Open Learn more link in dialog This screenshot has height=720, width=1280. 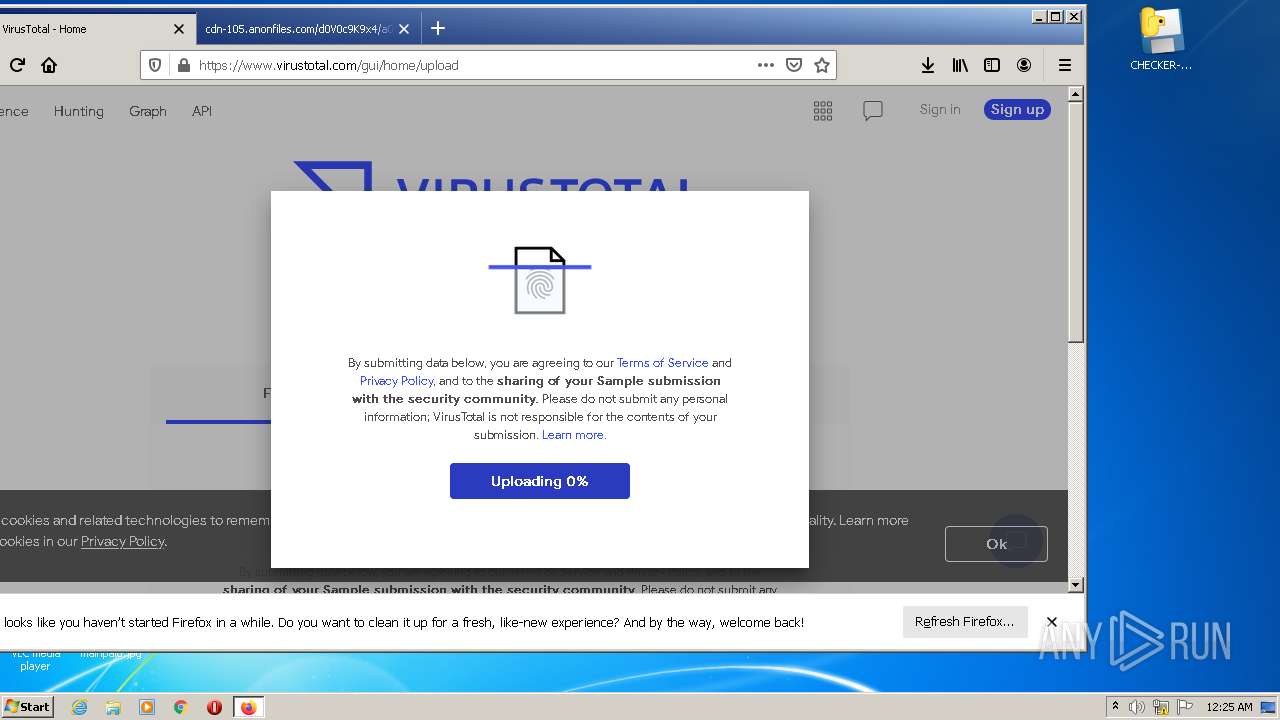coord(574,435)
